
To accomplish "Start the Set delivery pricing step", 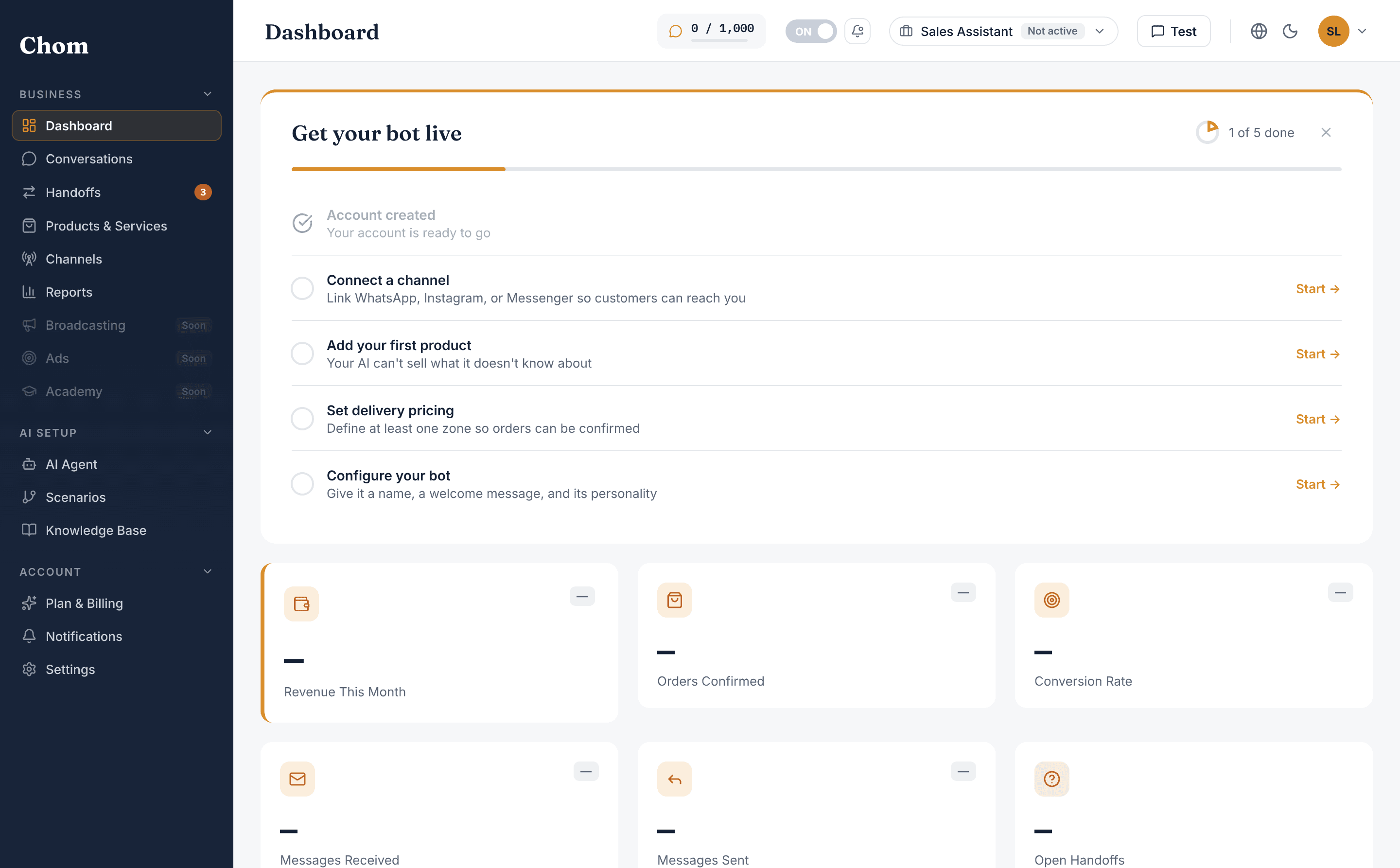I will 1317,419.
